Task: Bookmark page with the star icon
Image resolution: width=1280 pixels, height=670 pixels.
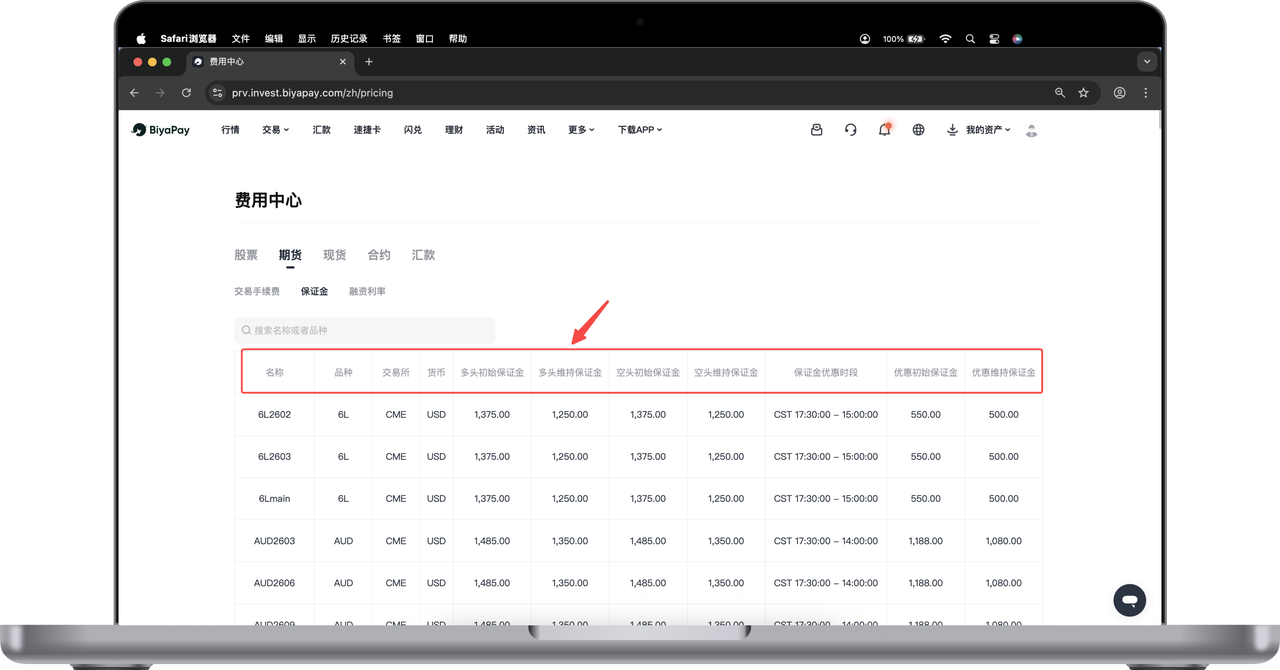Action: [x=1083, y=93]
